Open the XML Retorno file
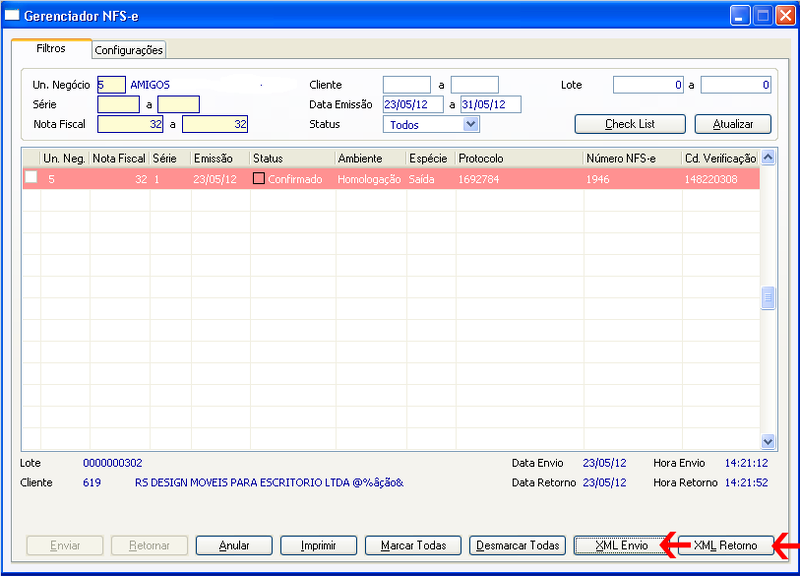Image resolution: width=800 pixels, height=576 pixels. [x=726, y=545]
